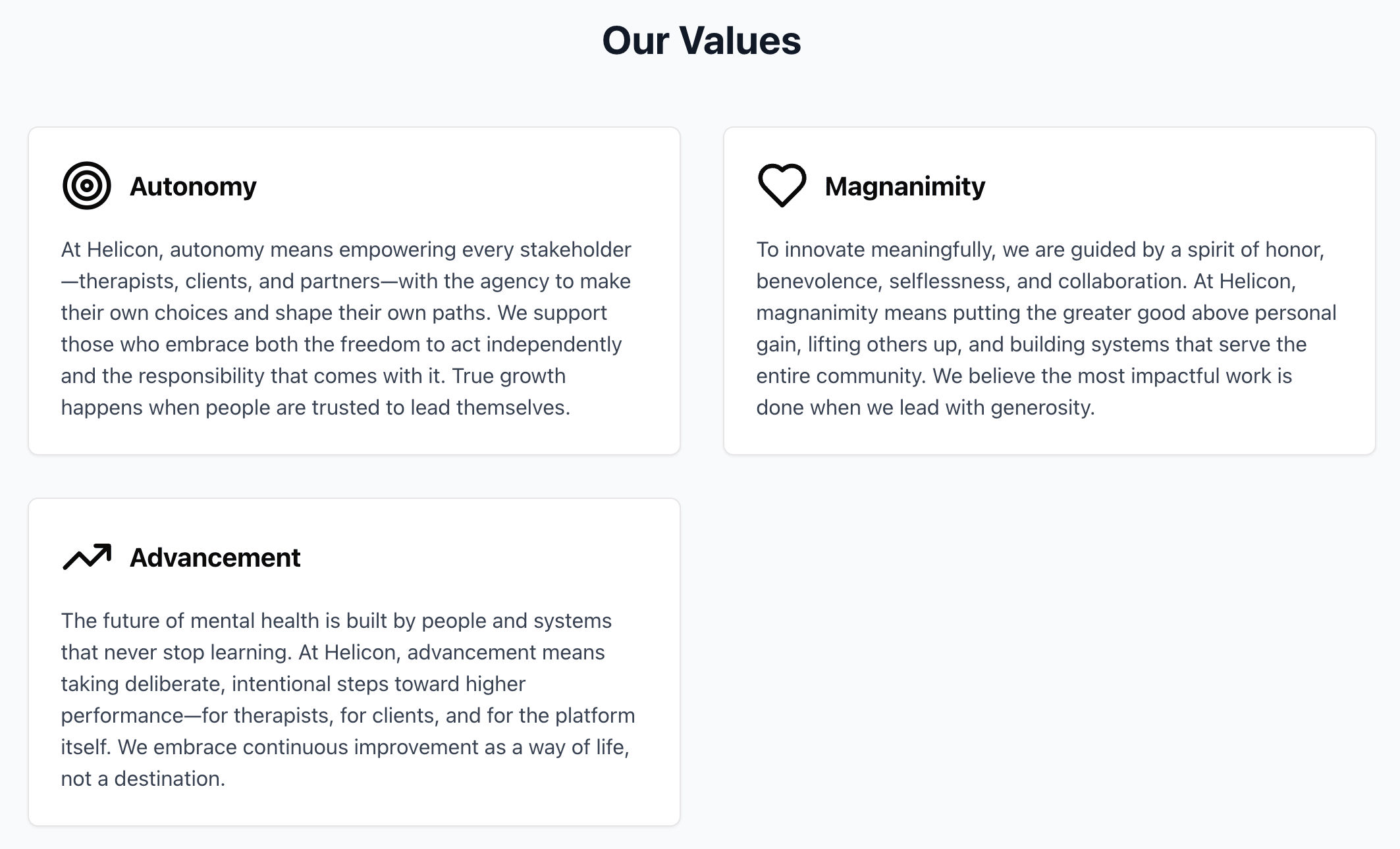Click the target icon beside Autonomy
Image resolution: width=1400 pixels, height=849 pixels.
(x=86, y=186)
